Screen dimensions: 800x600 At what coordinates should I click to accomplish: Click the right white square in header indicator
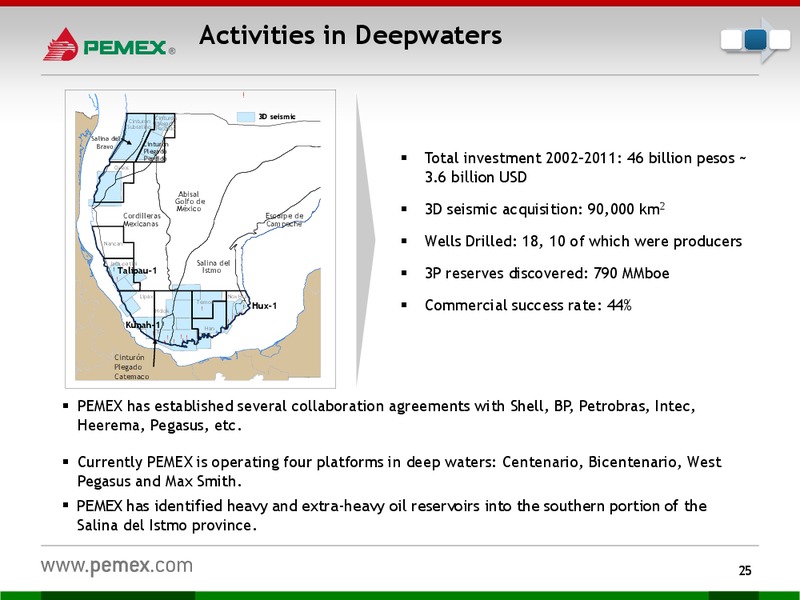[x=780, y=40]
